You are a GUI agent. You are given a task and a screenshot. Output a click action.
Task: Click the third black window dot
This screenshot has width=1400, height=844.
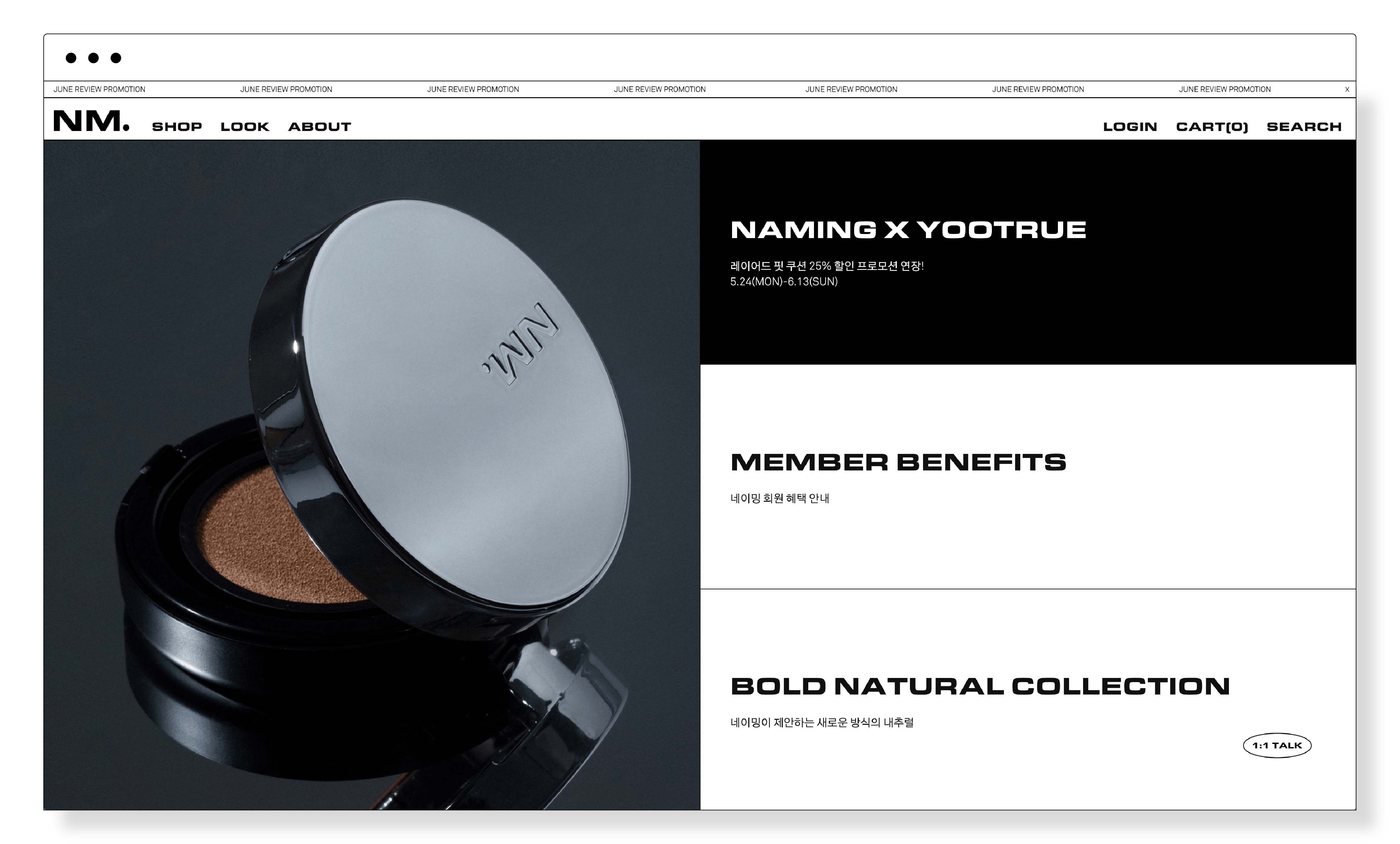tap(116, 57)
